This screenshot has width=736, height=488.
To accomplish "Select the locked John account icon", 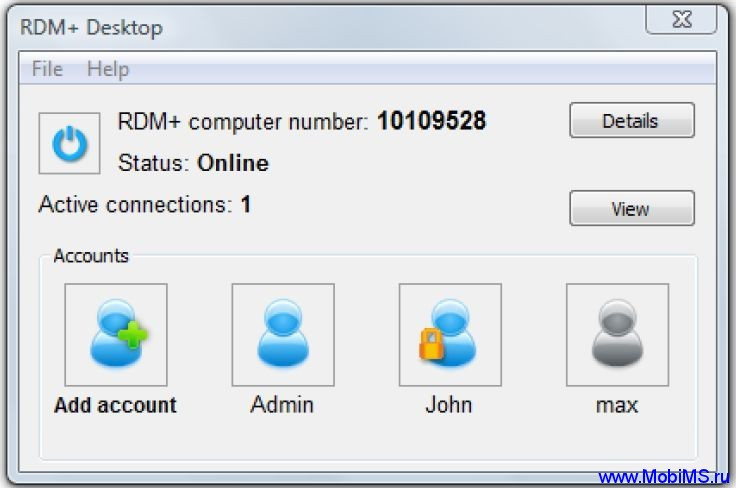I will (x=450, y=335).
